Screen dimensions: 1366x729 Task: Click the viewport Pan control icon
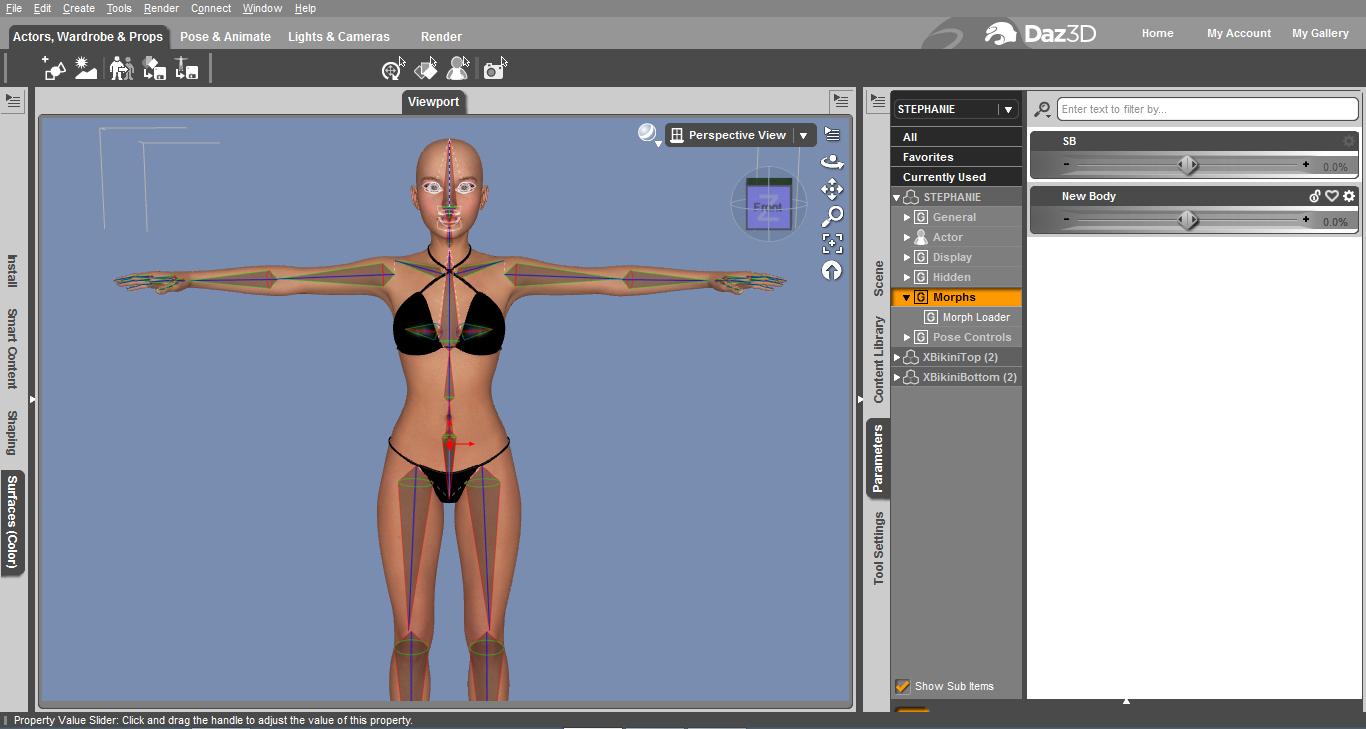pos(832,189)
